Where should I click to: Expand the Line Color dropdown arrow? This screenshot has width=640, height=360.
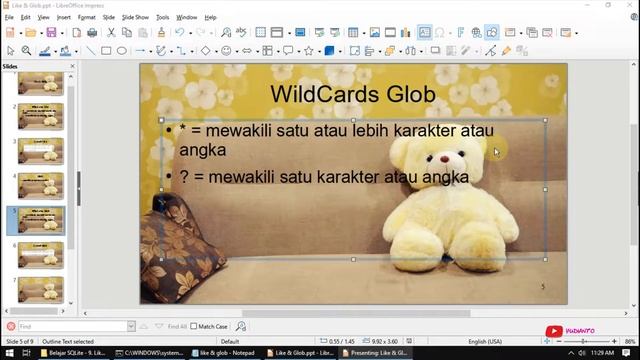click(56, 51)
